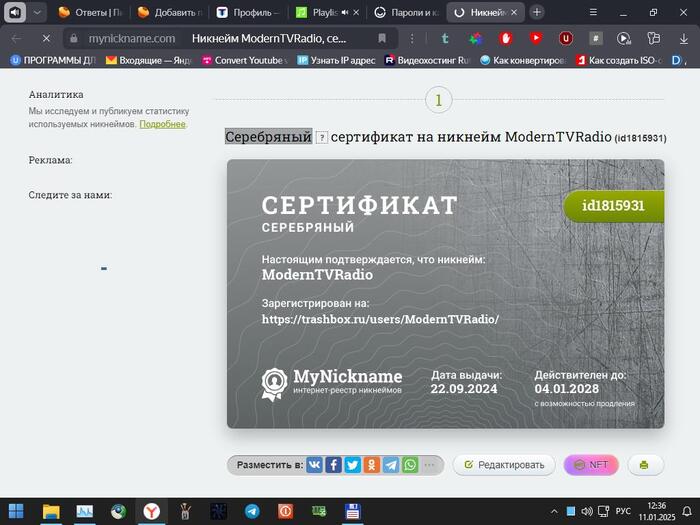700x525 pixels.
Task: Click the green print button
Action: [646, 465]
